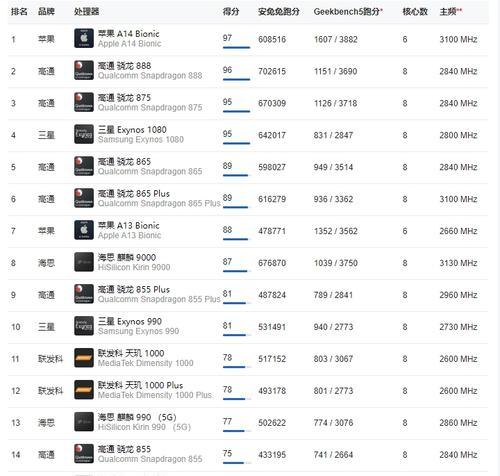Sort by the 得分 column header
Screen dimensions: 500x476
click(231, 12)
